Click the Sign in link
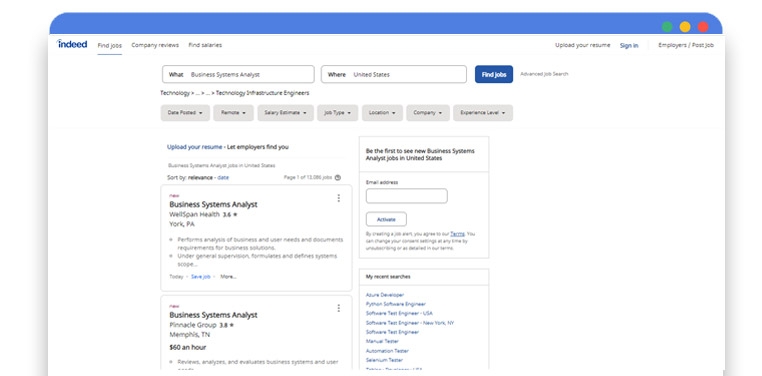Screen dimensions: 762x376 629,46
